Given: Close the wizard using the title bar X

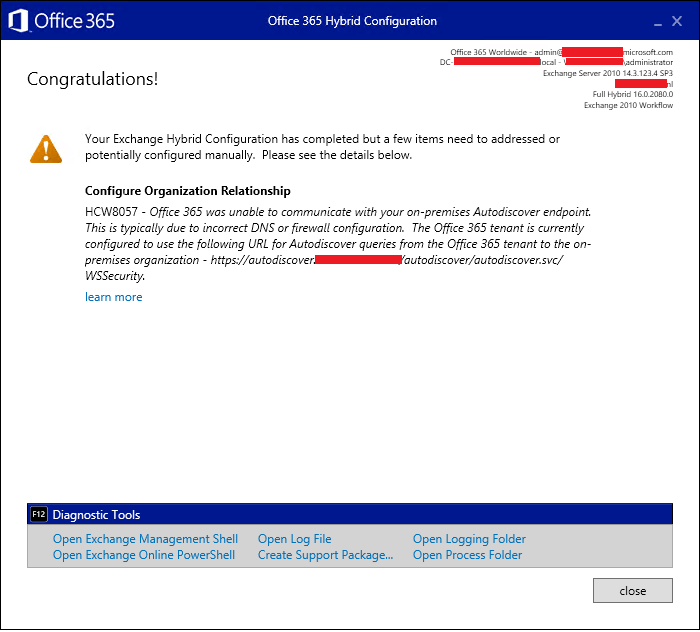Looking at the screenshot, I should pos(681,21).
